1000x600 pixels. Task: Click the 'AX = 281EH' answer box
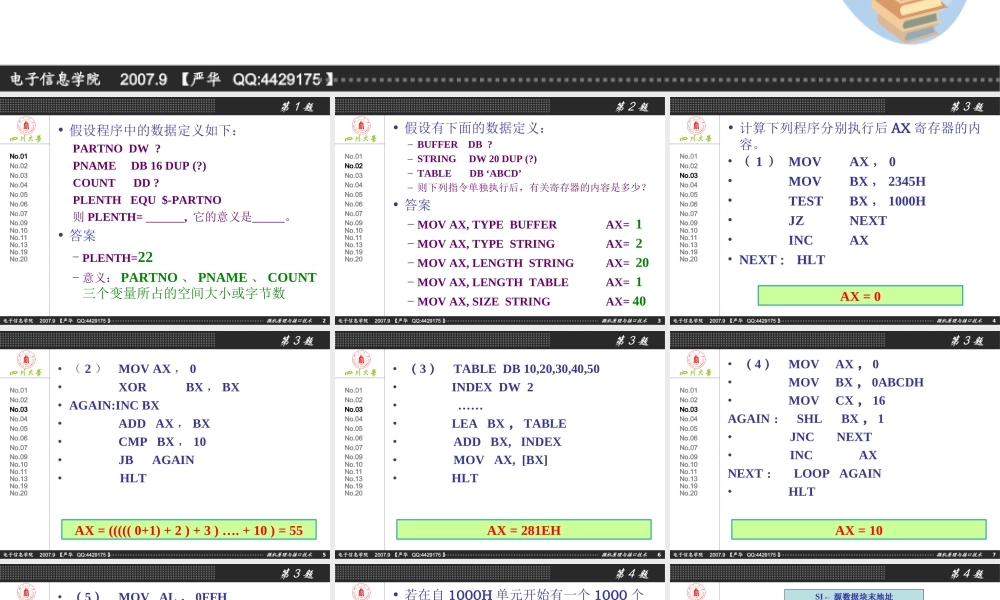(x=523, y=530)
